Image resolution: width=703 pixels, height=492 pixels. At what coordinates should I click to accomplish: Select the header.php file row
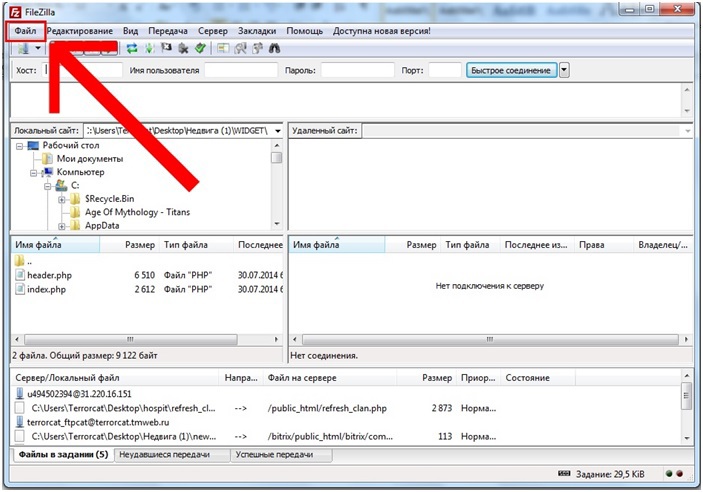(148, 275)
